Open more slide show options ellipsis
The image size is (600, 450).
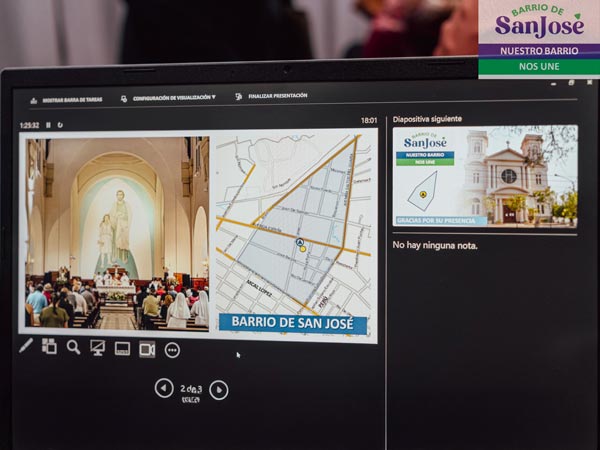(172, 350)
